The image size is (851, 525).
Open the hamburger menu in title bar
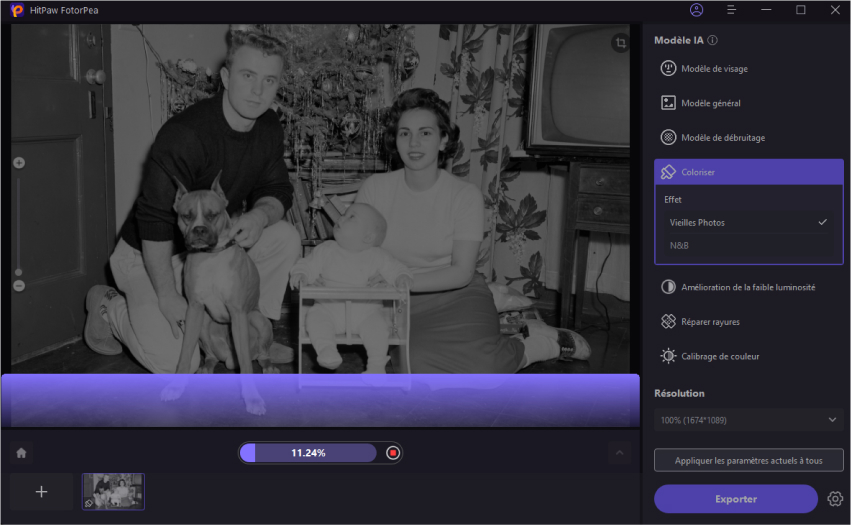click(732, 10)
